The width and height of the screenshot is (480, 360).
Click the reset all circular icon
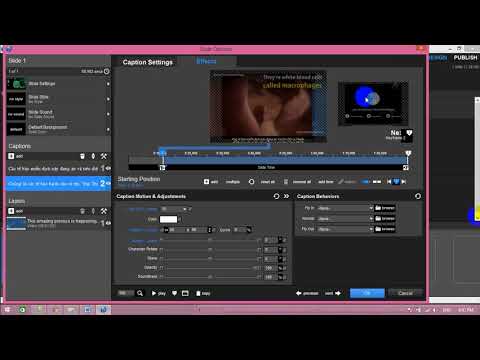pyautogui.click(x=252, y=182)
